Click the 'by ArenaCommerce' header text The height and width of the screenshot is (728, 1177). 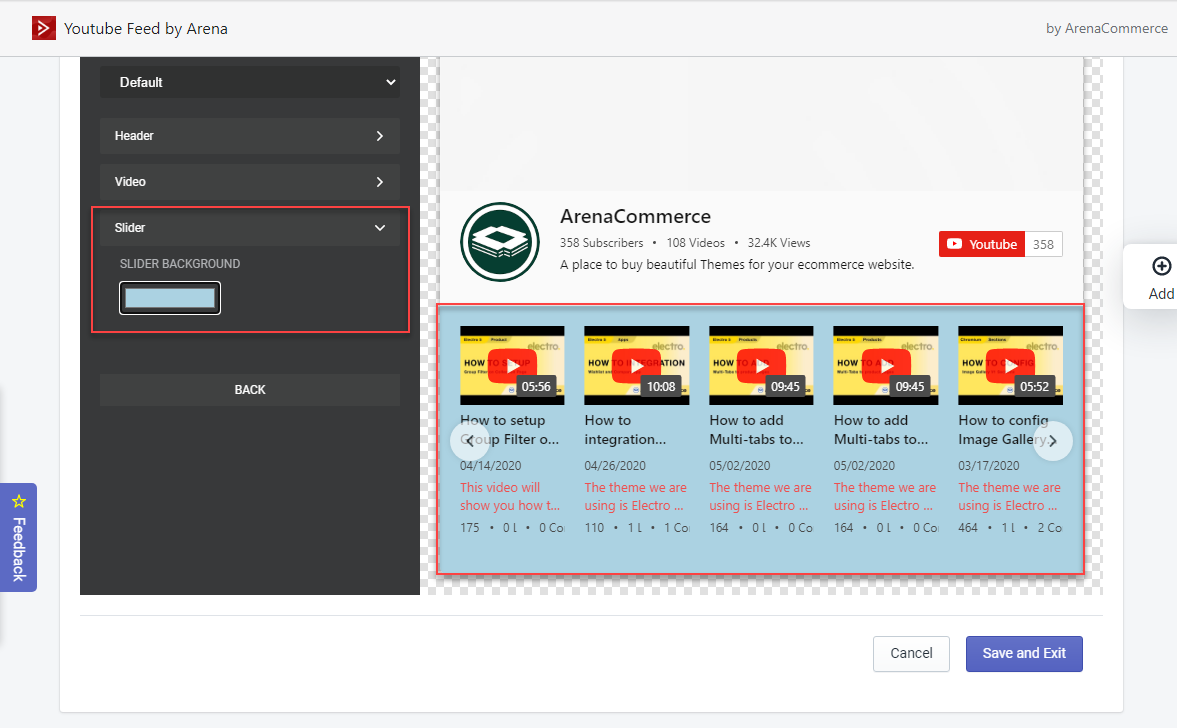click(x=1106, y=29)
